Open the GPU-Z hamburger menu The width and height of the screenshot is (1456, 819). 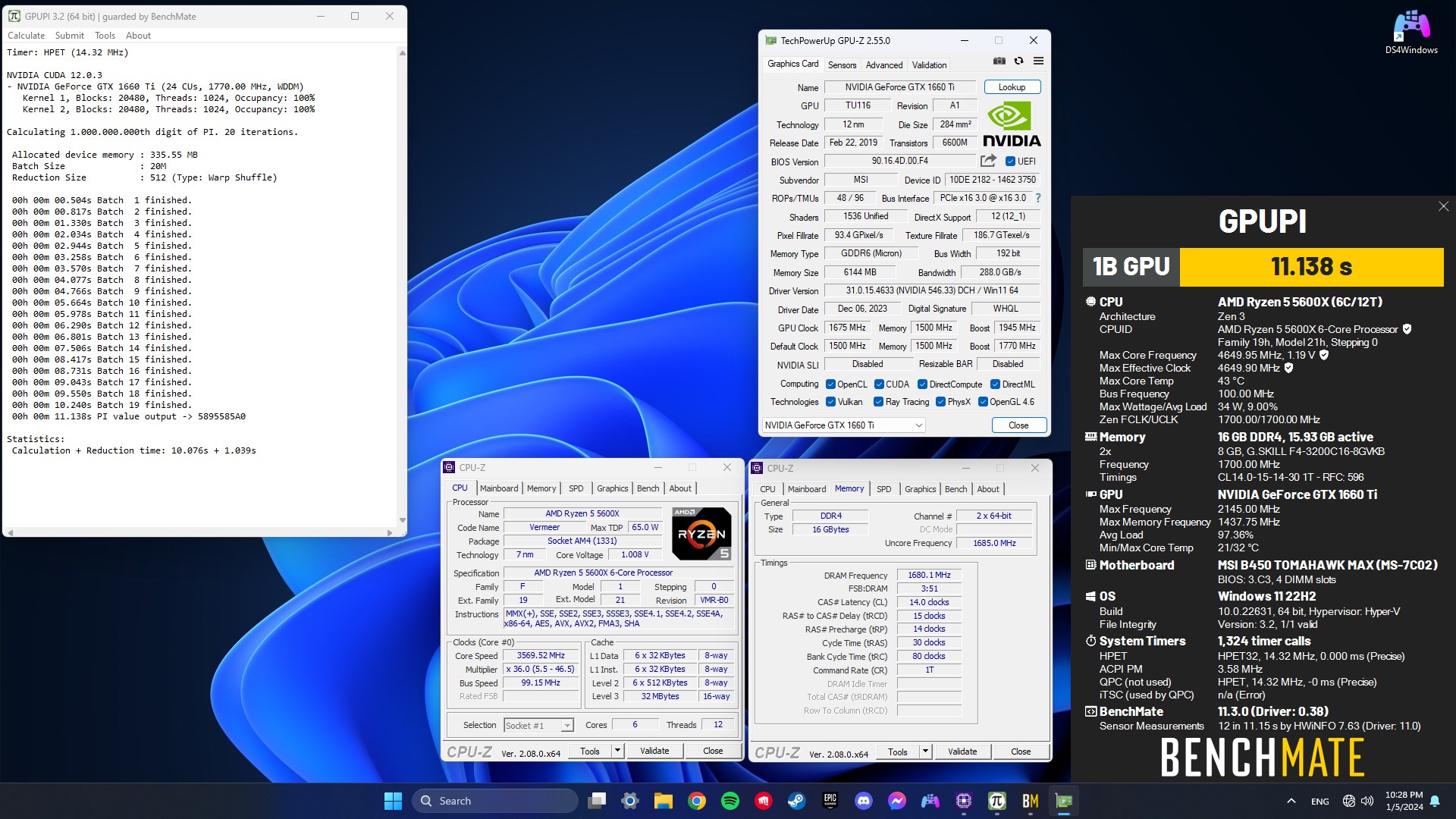tap(1038, 61)
